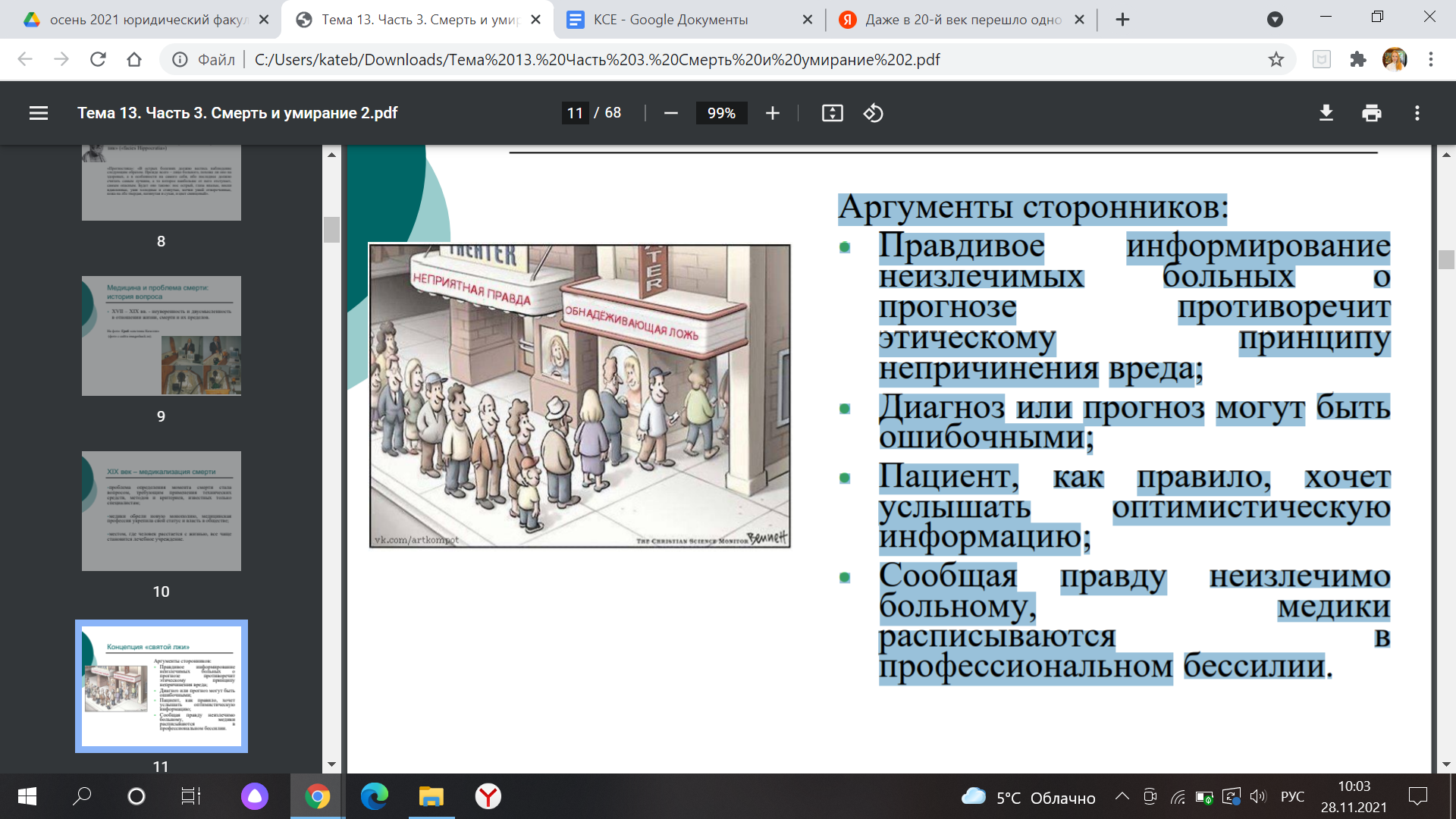
Task: Reload the current page
Action: (x=98, y=59)
